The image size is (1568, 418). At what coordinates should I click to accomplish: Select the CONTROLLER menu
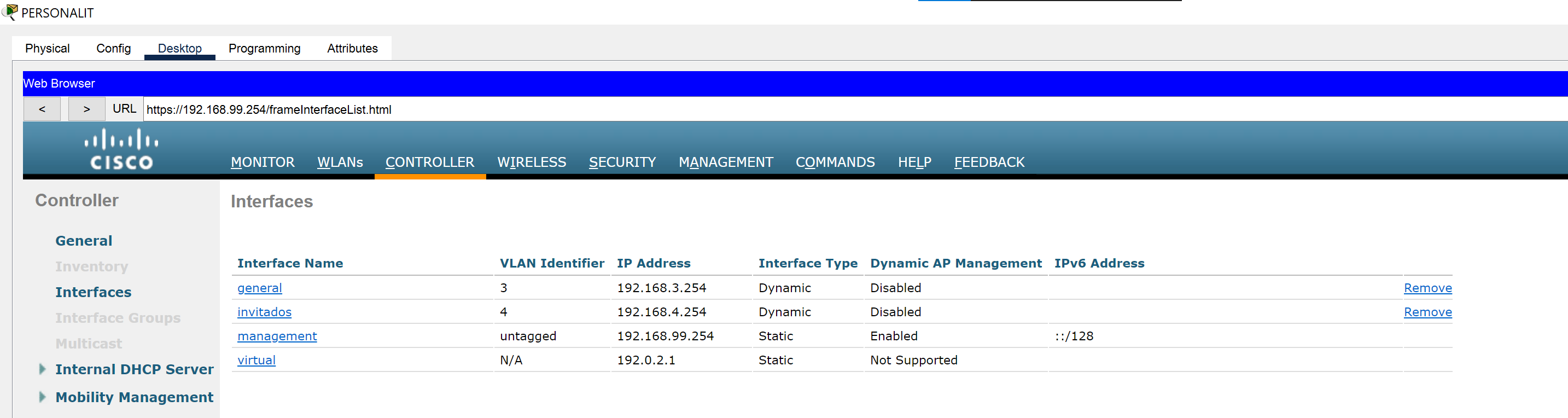click(x=430, y=162)
